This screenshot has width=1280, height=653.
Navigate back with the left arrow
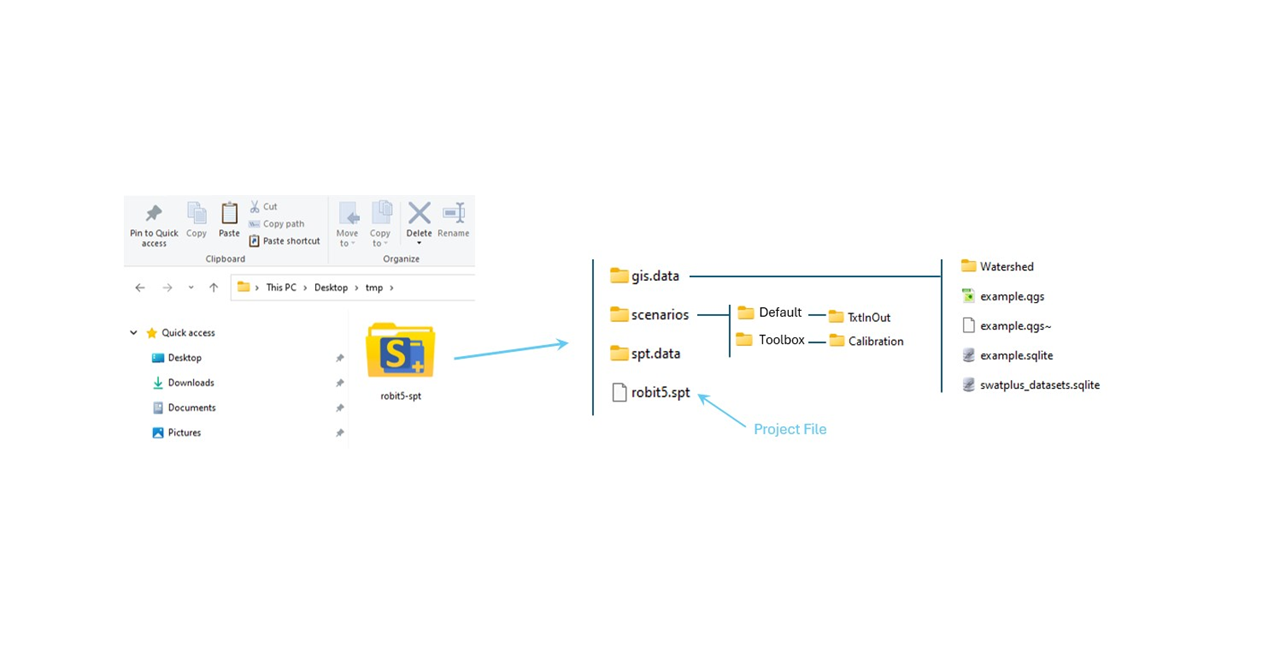click(140, 288)
